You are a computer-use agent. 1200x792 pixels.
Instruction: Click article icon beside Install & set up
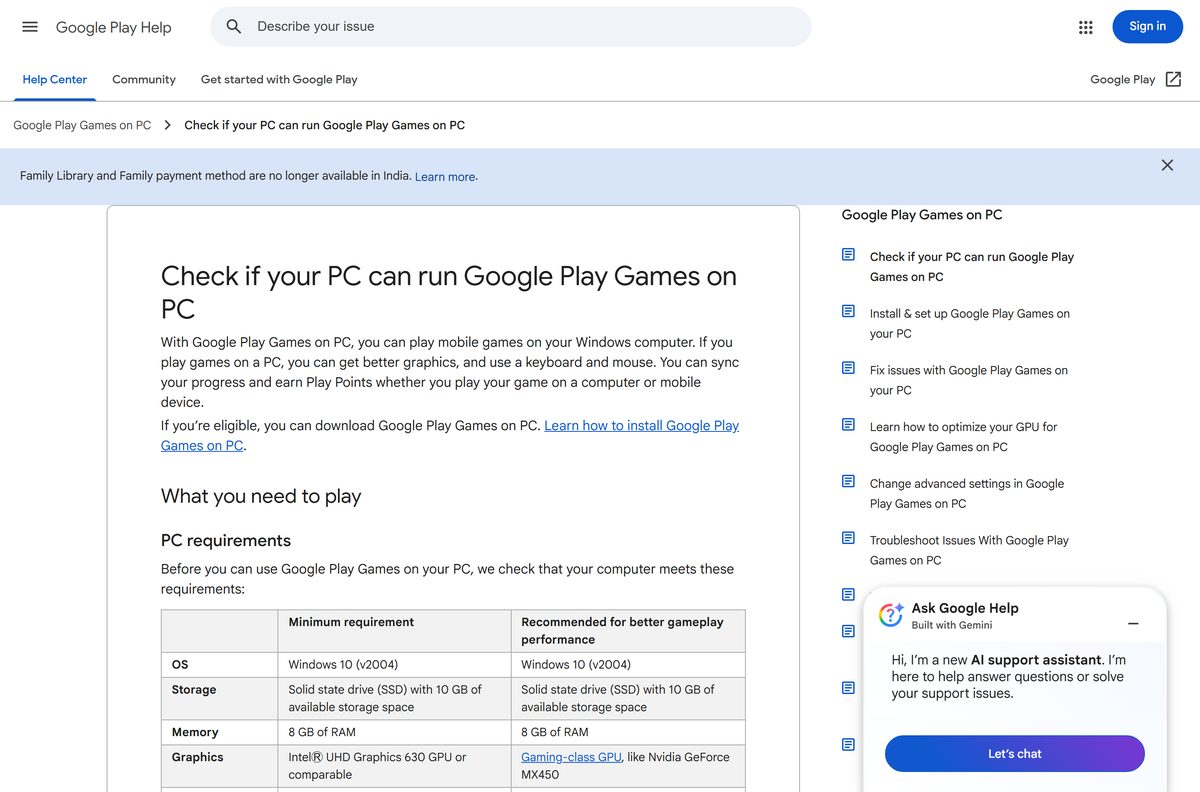point(848,312)
